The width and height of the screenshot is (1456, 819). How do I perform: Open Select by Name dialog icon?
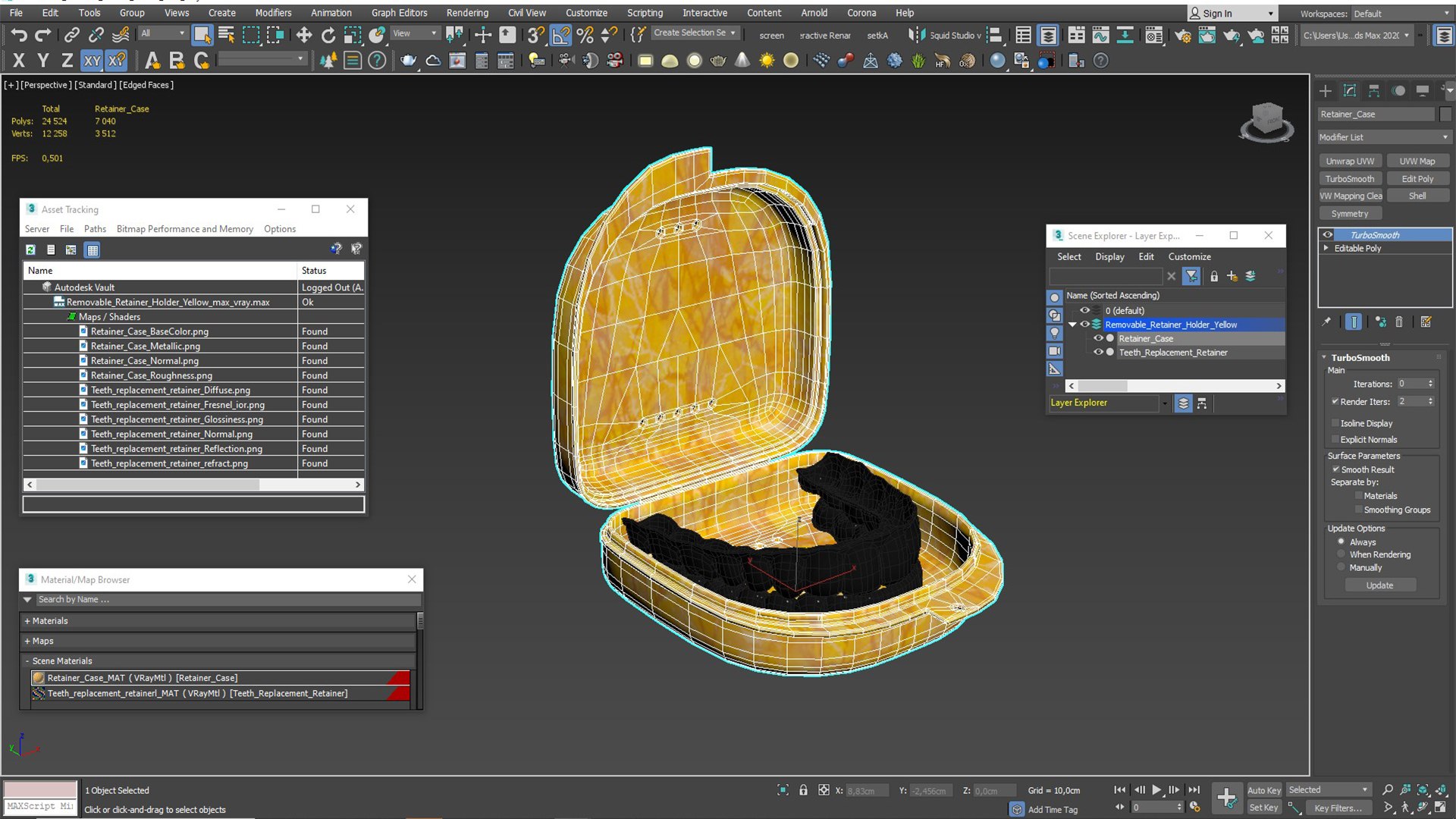[226, 35]
